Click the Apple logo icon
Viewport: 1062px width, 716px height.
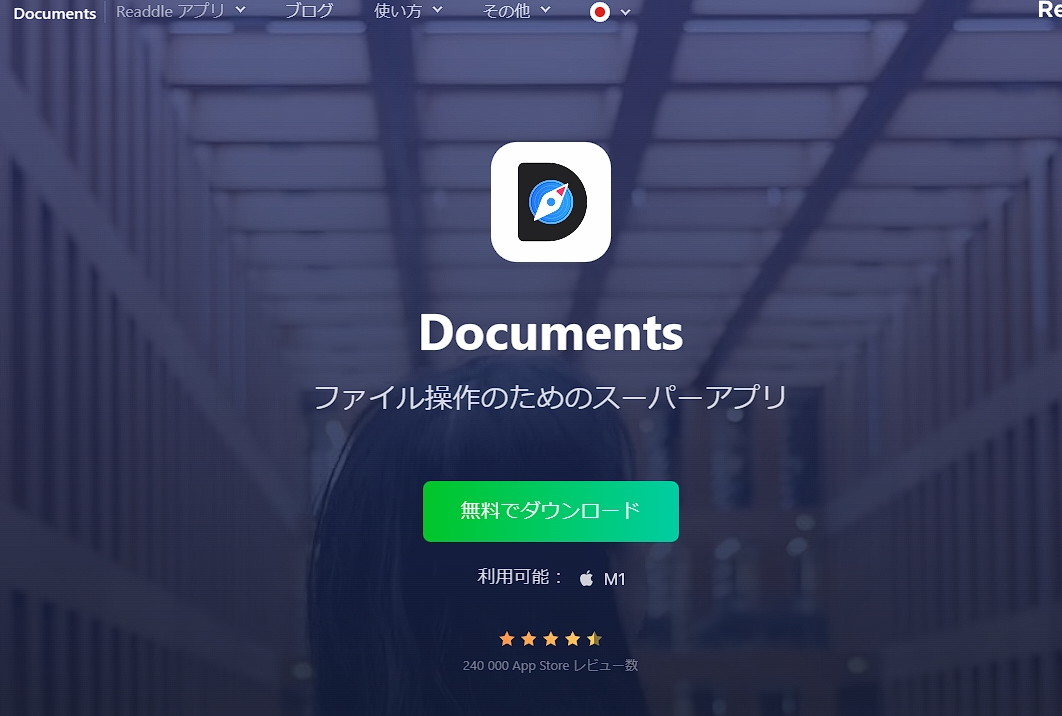tap(587, 578)
